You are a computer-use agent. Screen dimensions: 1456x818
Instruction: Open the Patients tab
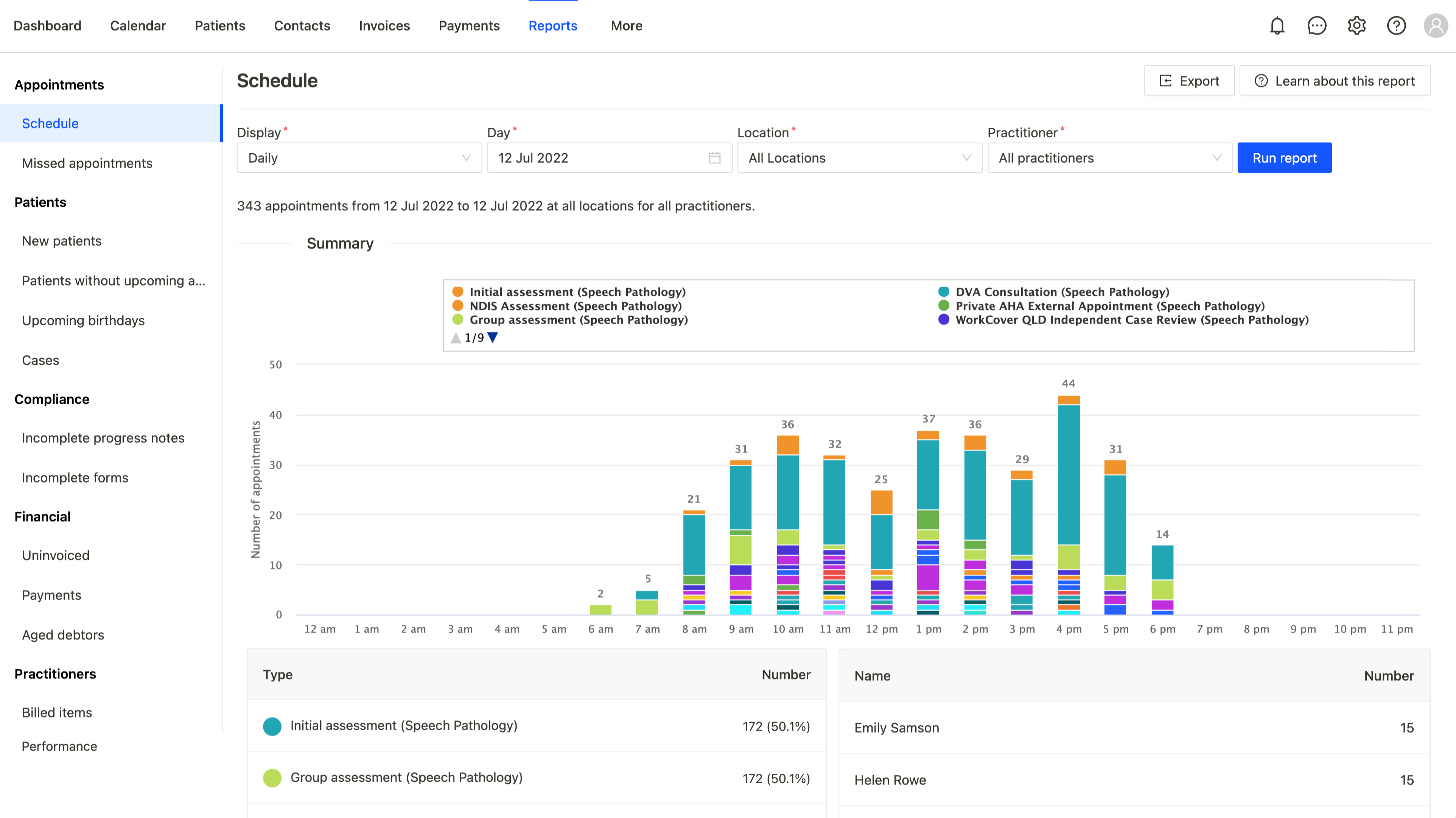220,25
